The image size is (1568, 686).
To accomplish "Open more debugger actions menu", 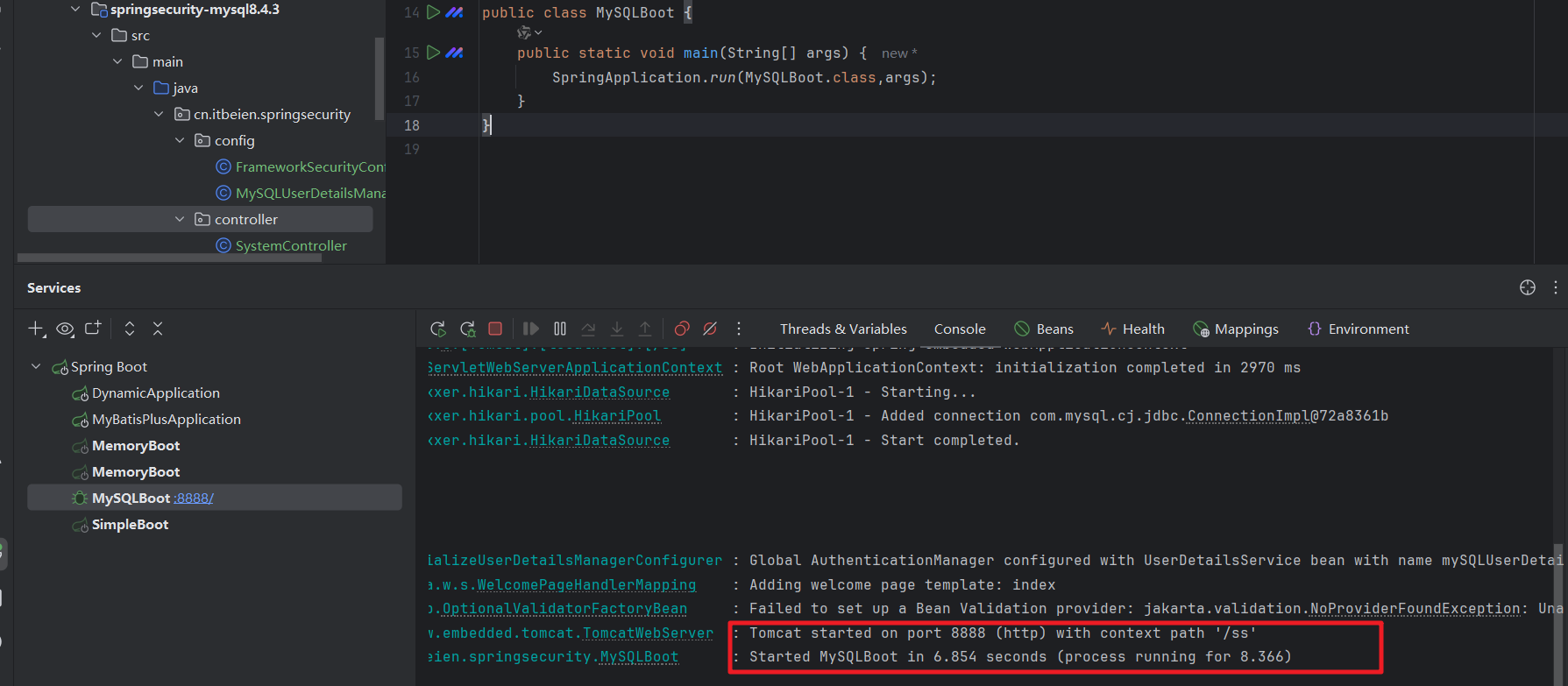I will 739,329.
